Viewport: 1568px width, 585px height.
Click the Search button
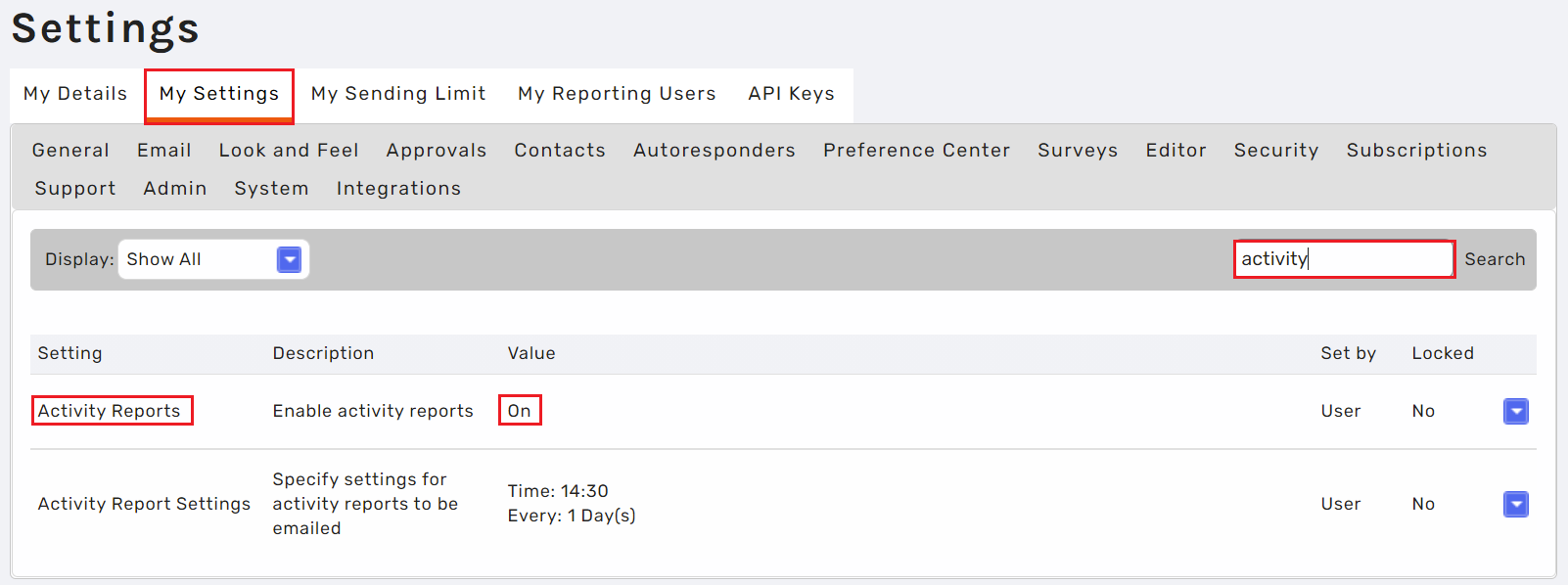click(x=1495, y=259)
